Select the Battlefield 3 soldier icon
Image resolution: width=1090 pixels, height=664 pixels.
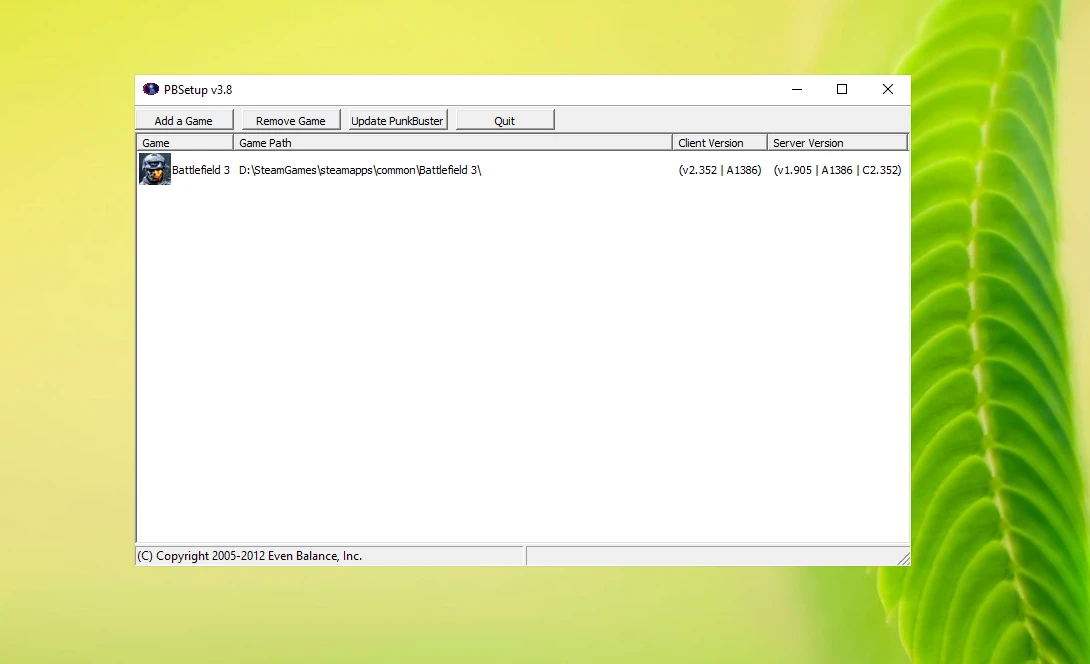tap(155, 169)
